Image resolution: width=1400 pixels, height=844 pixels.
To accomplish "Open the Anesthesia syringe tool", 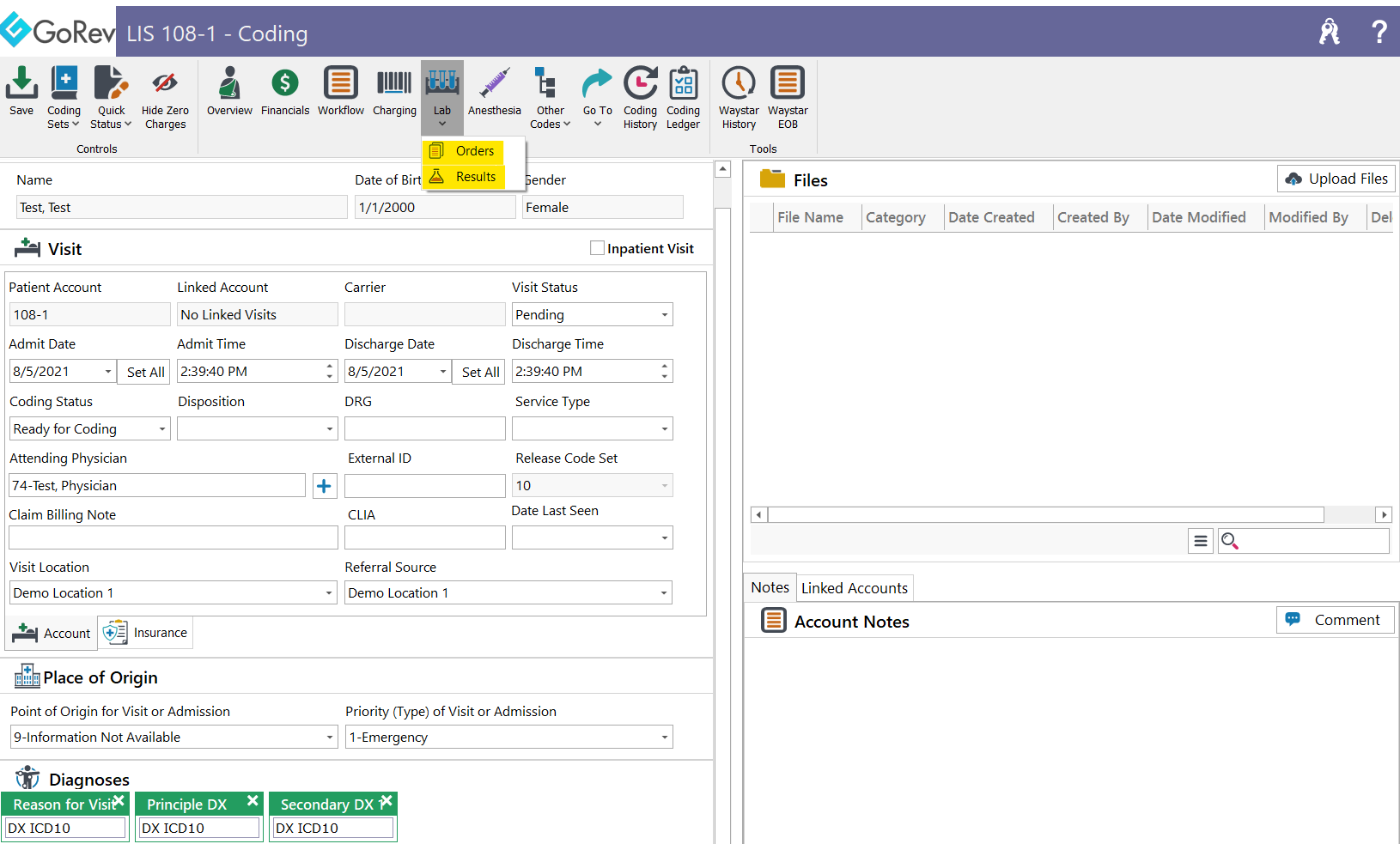I will [495, 90].
